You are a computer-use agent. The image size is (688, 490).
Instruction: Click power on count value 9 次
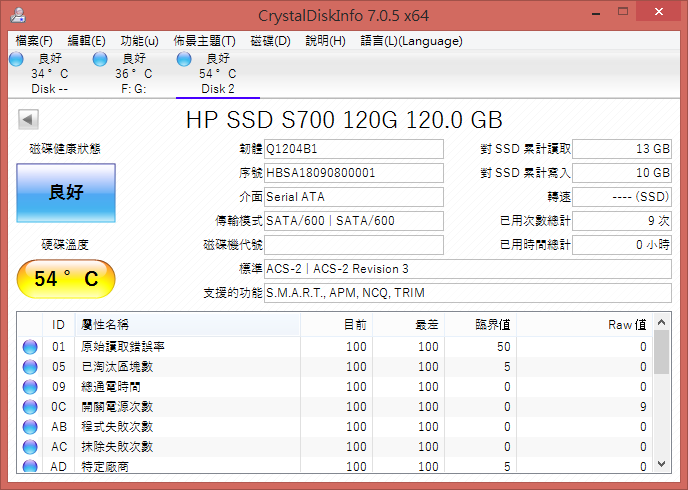coord(622,221)
